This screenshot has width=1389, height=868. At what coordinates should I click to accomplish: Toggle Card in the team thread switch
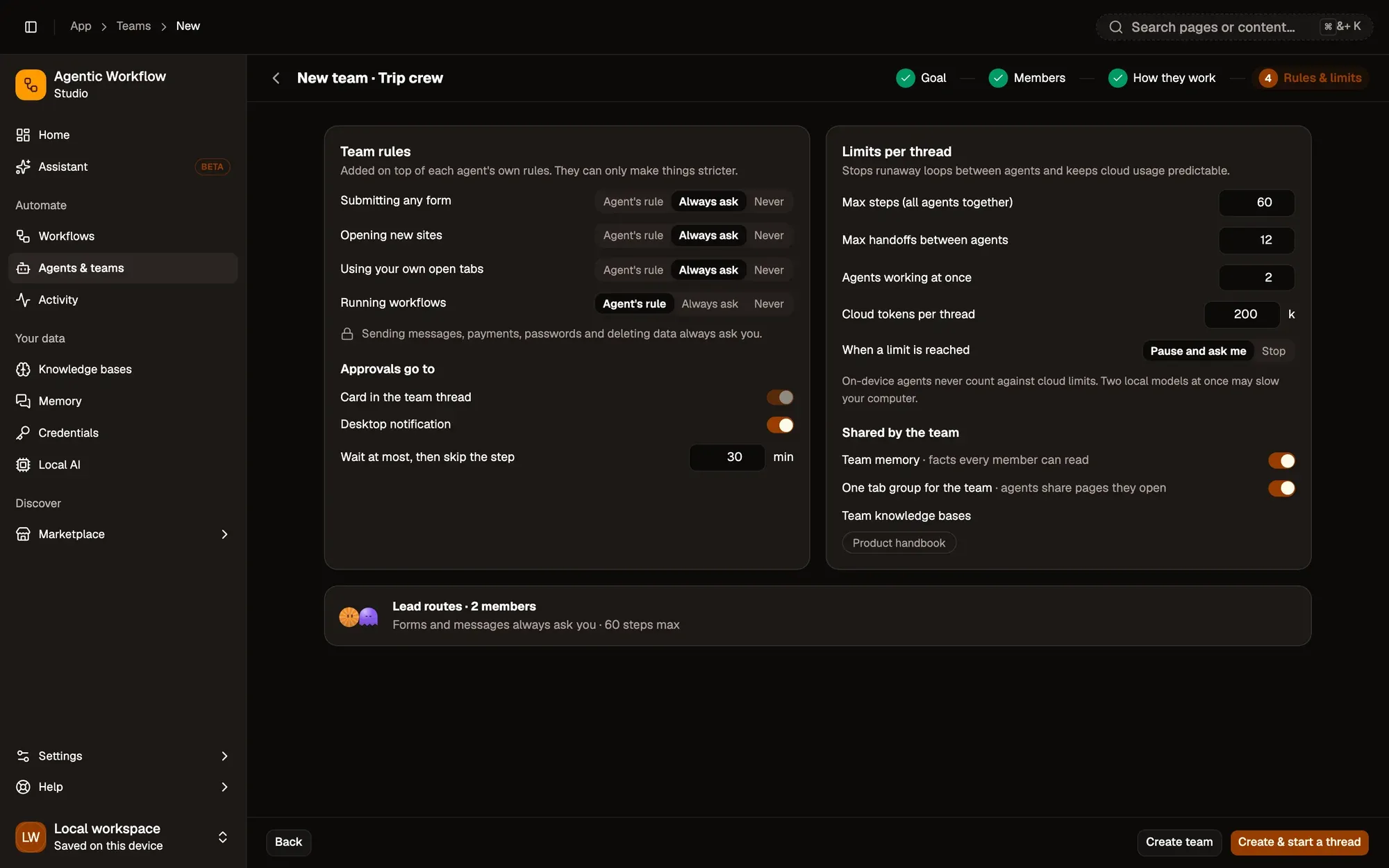(x=780, y=397)
